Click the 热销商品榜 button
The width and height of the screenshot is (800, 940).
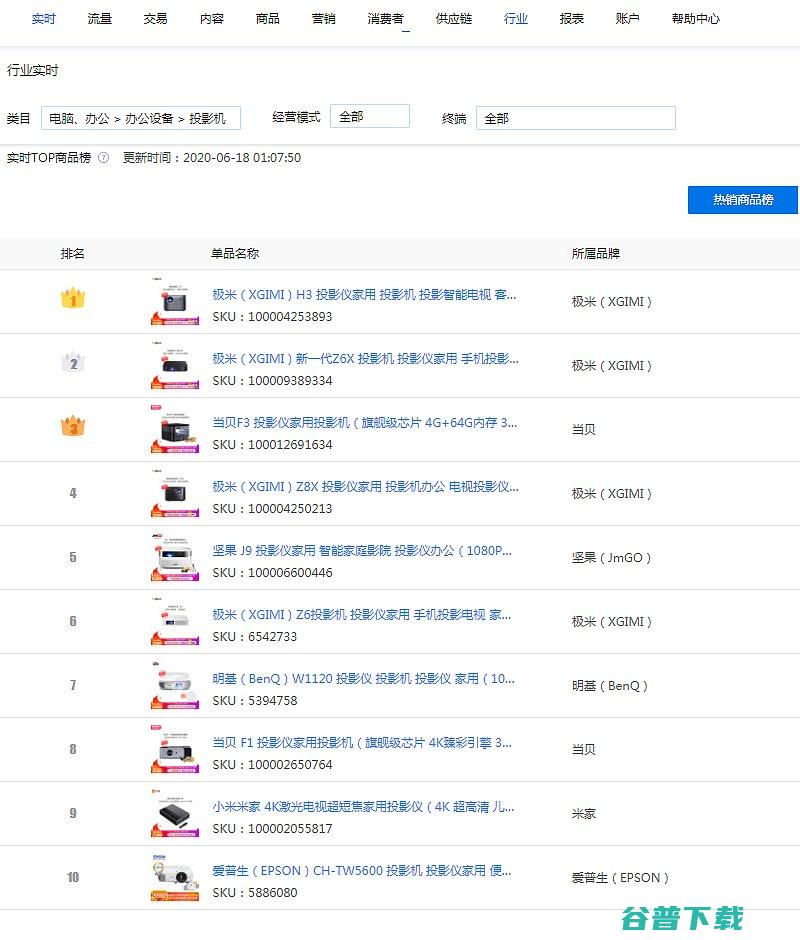tap(743, 200)
